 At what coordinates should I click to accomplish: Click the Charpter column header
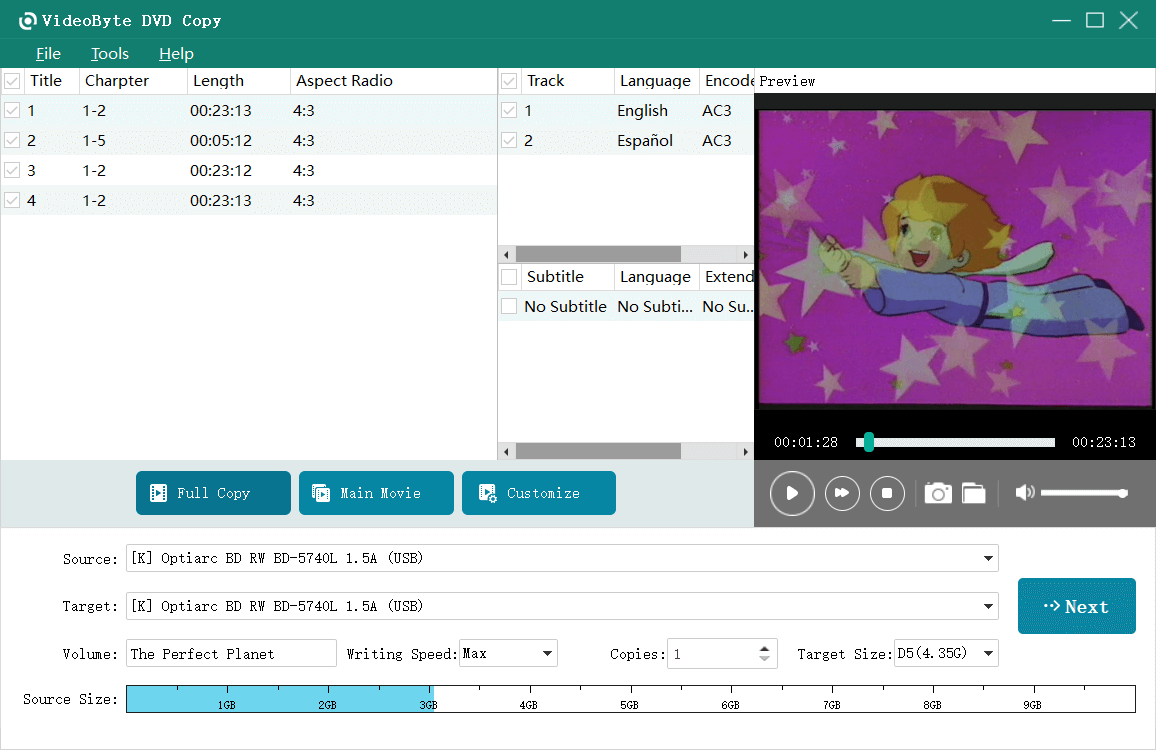tap(133, 81)
